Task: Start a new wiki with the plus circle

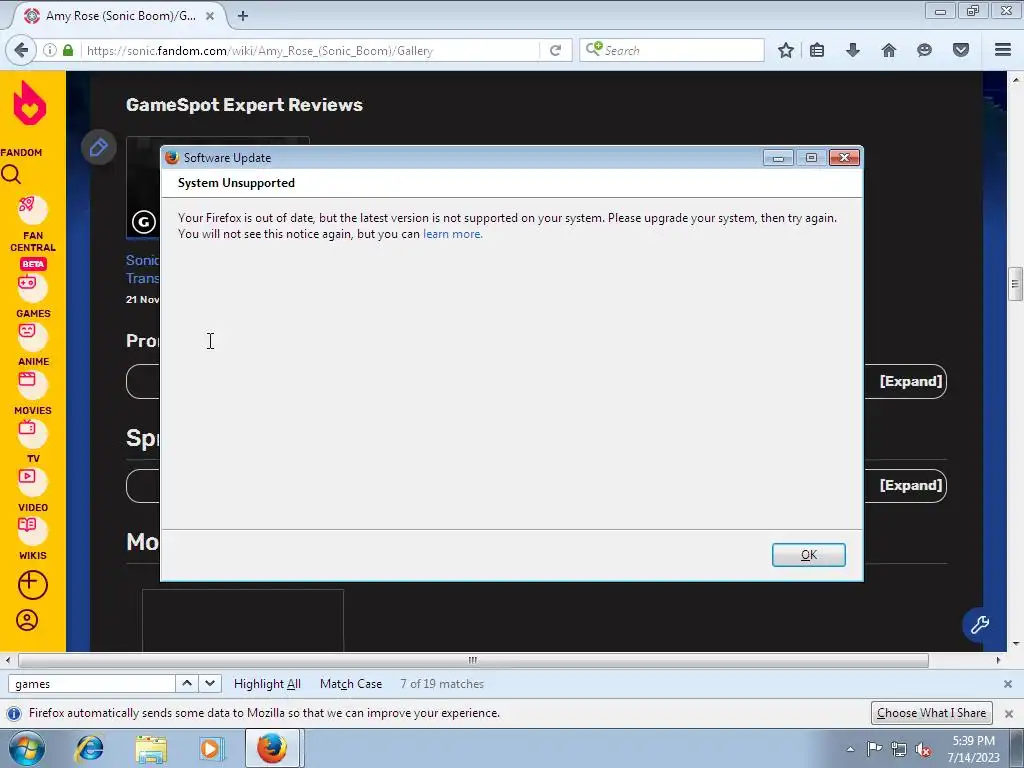Action: coord(33,585)
